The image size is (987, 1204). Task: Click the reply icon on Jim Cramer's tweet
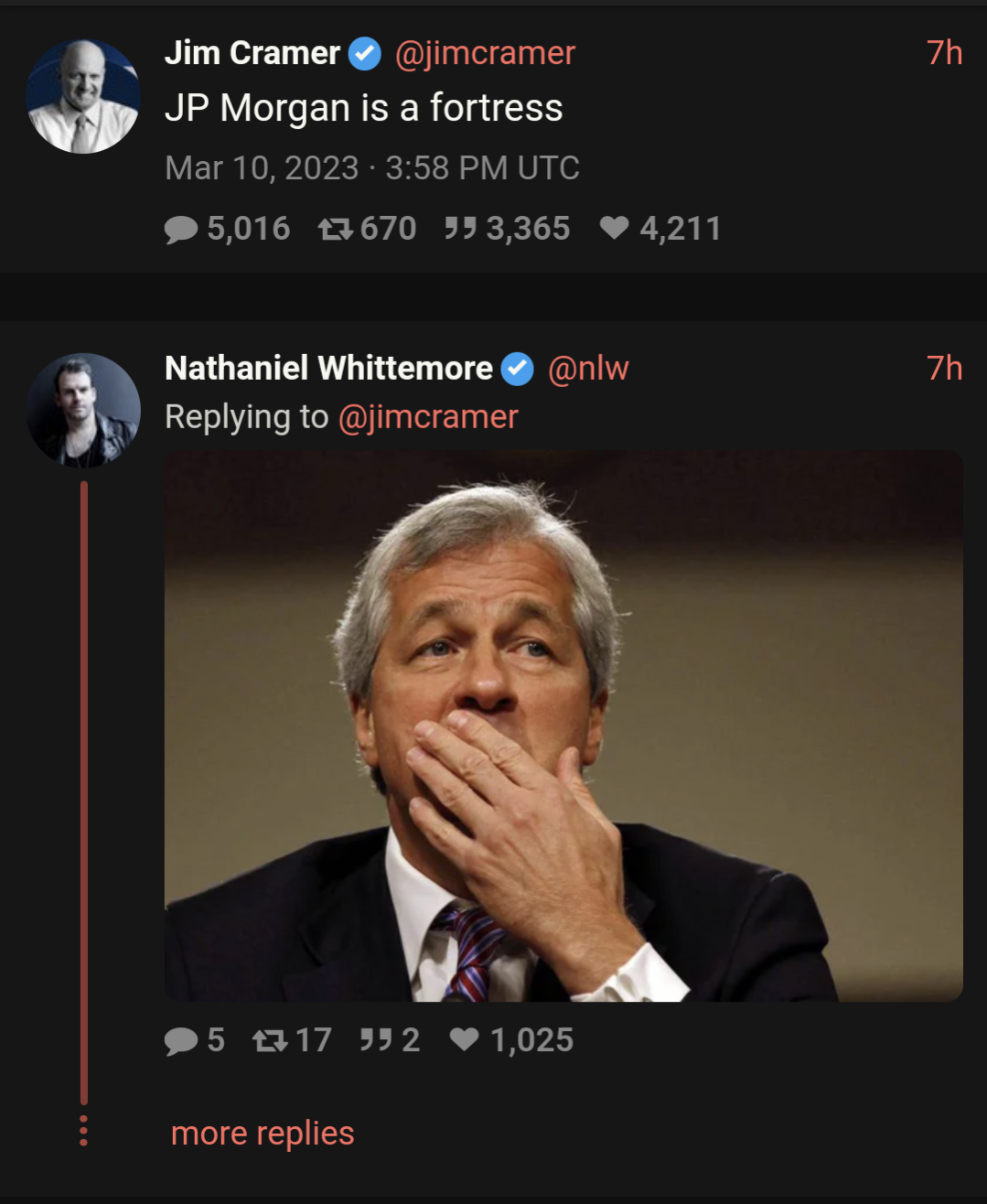coord(181,229)
